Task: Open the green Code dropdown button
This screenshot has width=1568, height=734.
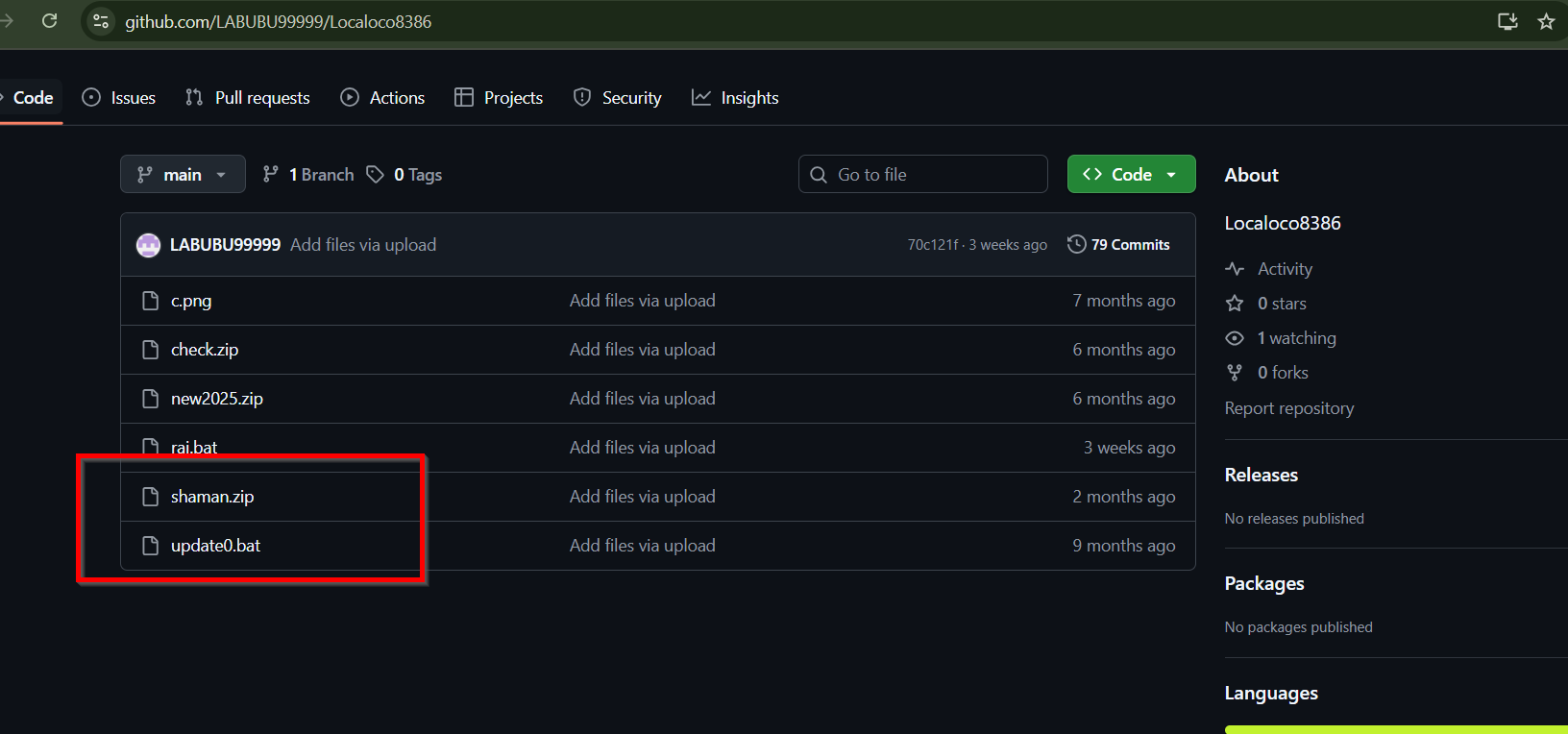Action: (1132, 174)
